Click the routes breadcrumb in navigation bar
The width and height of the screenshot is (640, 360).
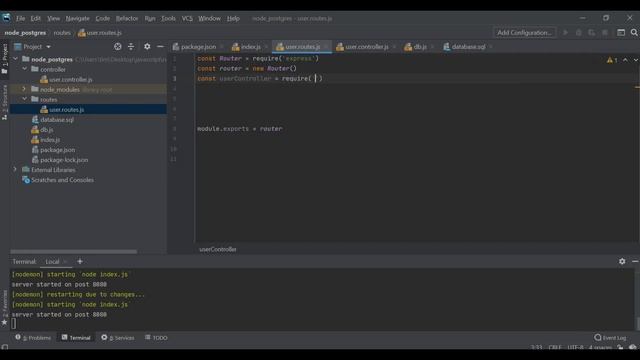tap(62, 33)
